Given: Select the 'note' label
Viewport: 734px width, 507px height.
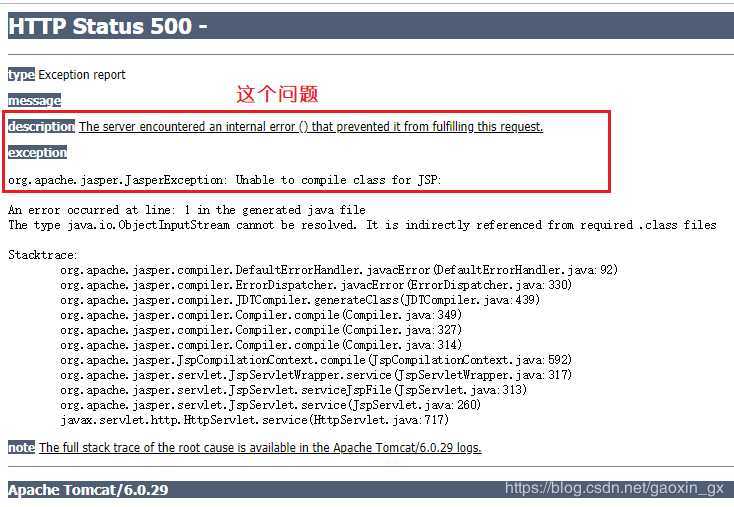Looking at the screenshot, I should click(21, 448).
